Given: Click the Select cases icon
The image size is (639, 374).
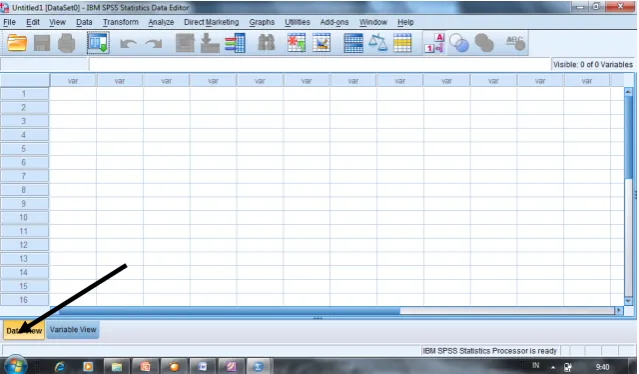Looking at the screenshot, I should coord(402,43).
